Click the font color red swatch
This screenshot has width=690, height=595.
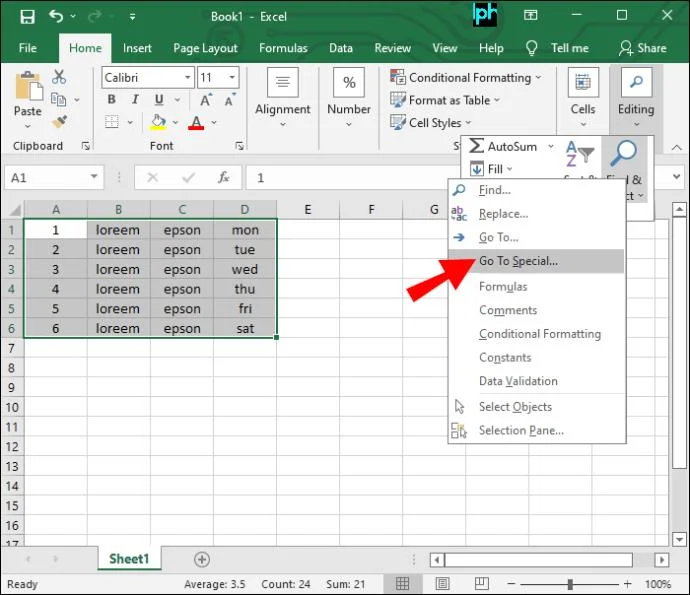pos(196,128)
